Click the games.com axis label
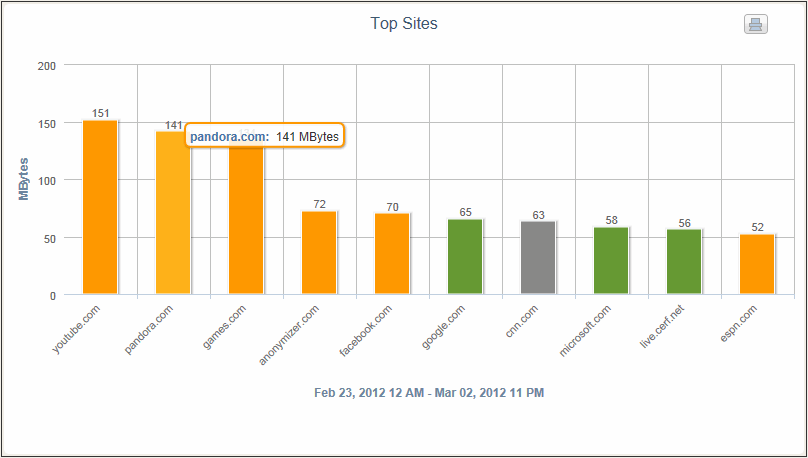This screenshot has width=808, height=458. click(225, 327)
